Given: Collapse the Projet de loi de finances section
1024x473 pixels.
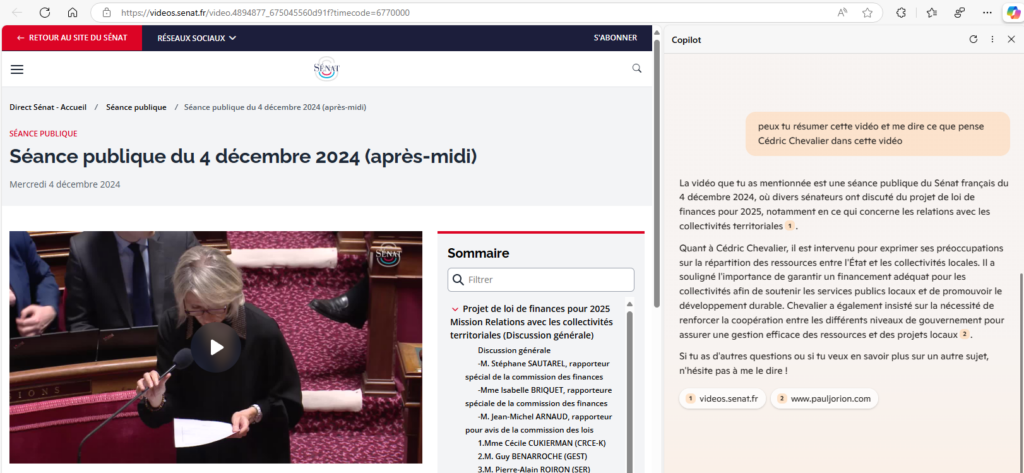Looking at the screenshot, I should (x=455, y=308).
